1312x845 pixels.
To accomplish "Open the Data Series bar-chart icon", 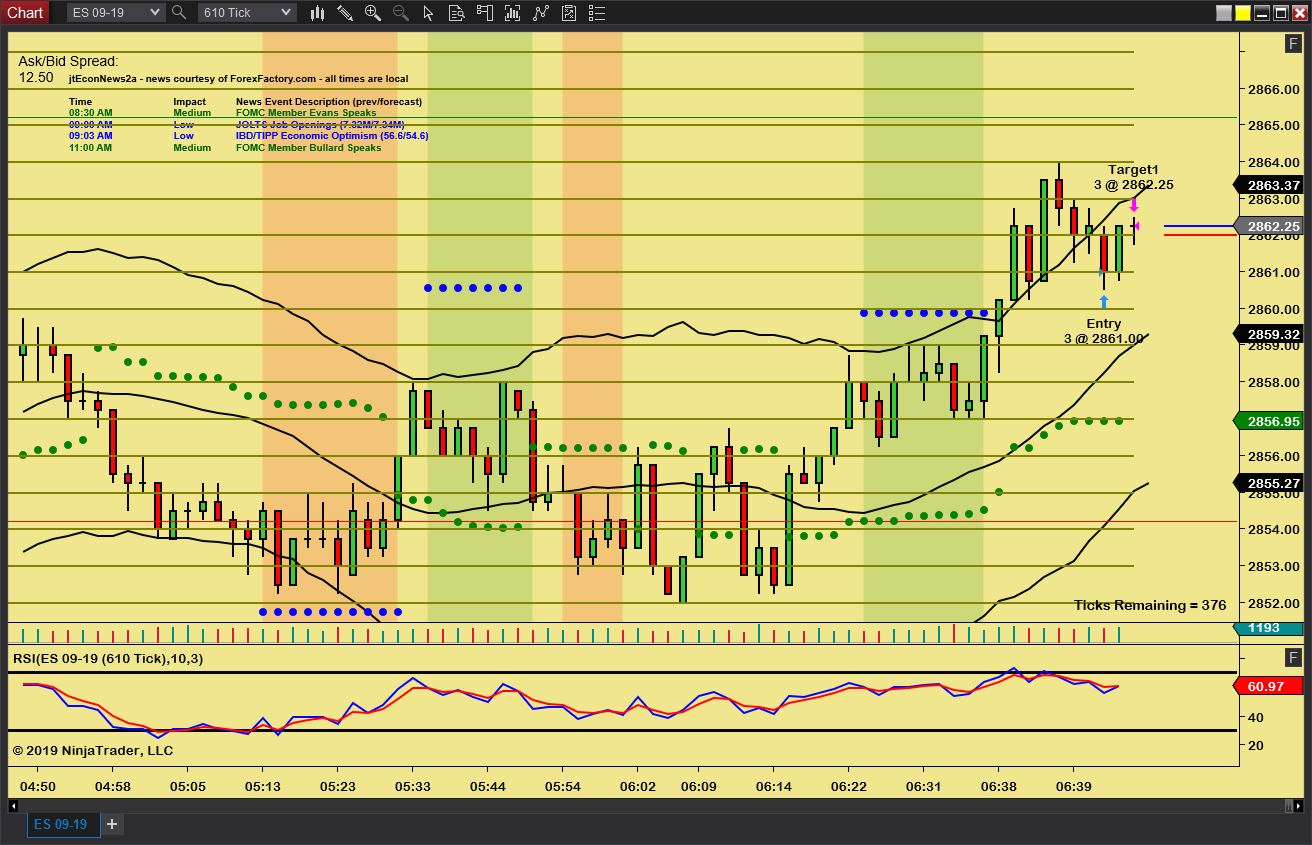I will 513,13.
